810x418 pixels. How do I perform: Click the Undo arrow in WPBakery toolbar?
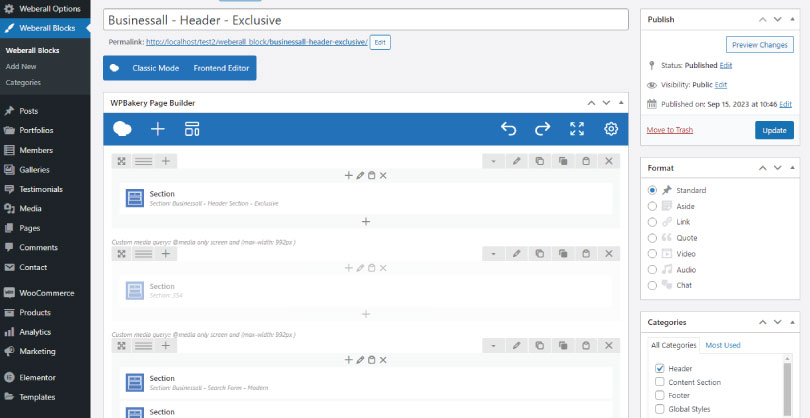[x=508, y=129]
